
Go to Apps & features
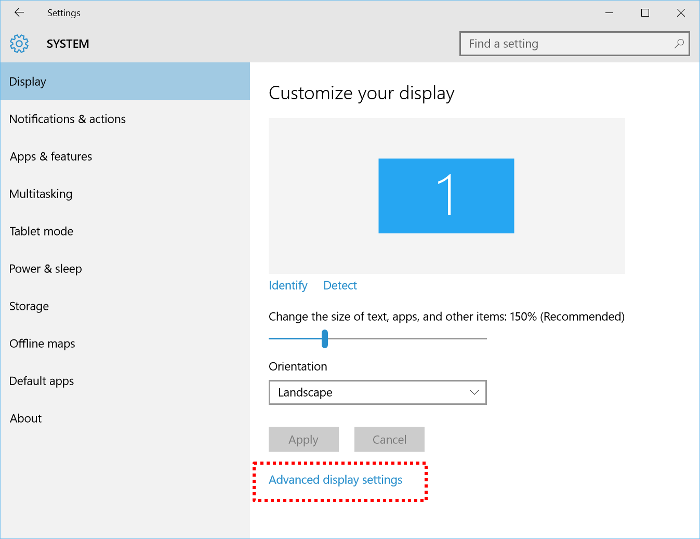pyautogui.click(x=51, y=157)
